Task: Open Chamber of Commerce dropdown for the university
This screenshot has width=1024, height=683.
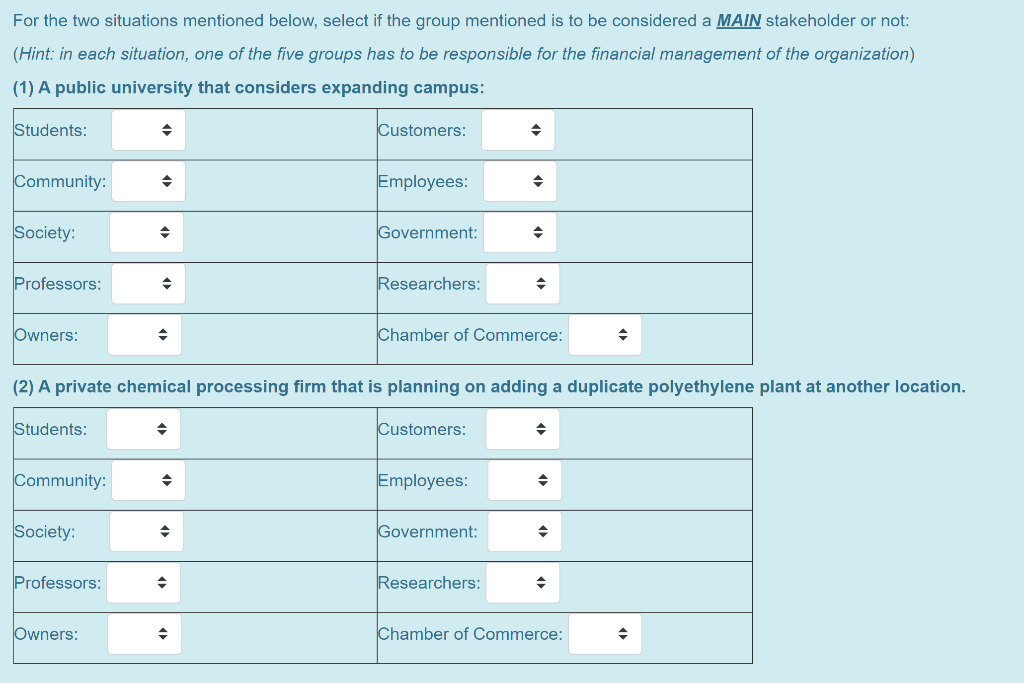Action: [604, 334]
